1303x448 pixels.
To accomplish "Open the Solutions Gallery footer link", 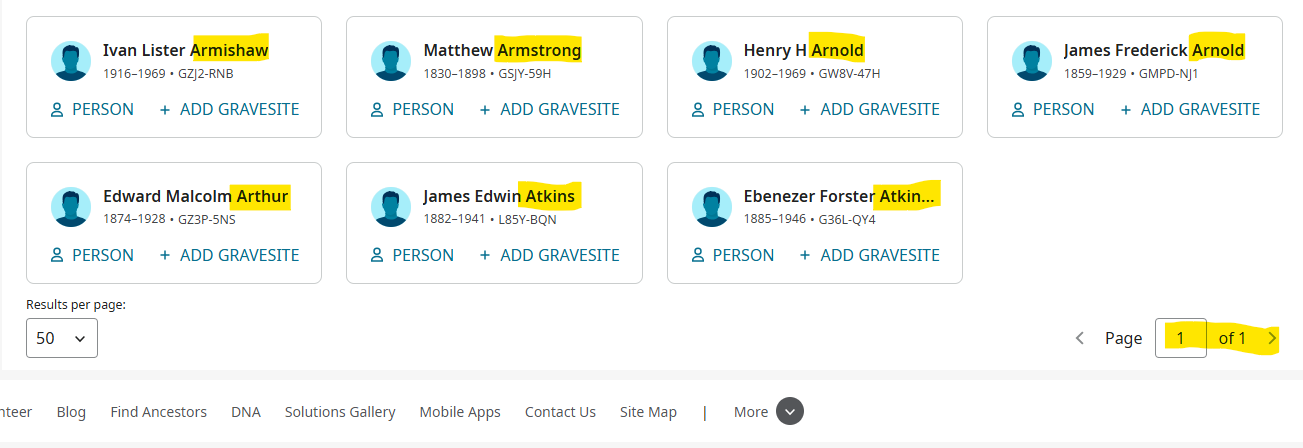I will pyautogui.click(x=340, y=412).
